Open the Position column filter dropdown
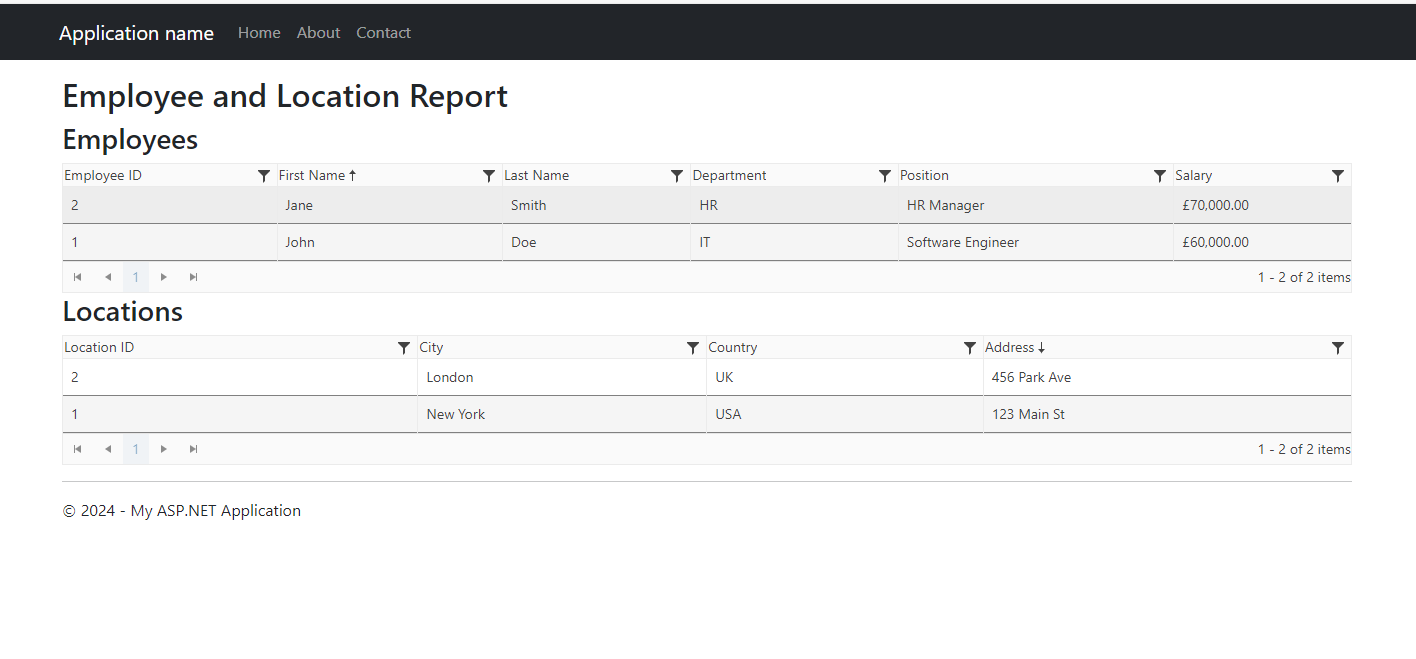The height and width of the screenshot is (659, 1416). pyautogui.click(x=1160, y=175)
